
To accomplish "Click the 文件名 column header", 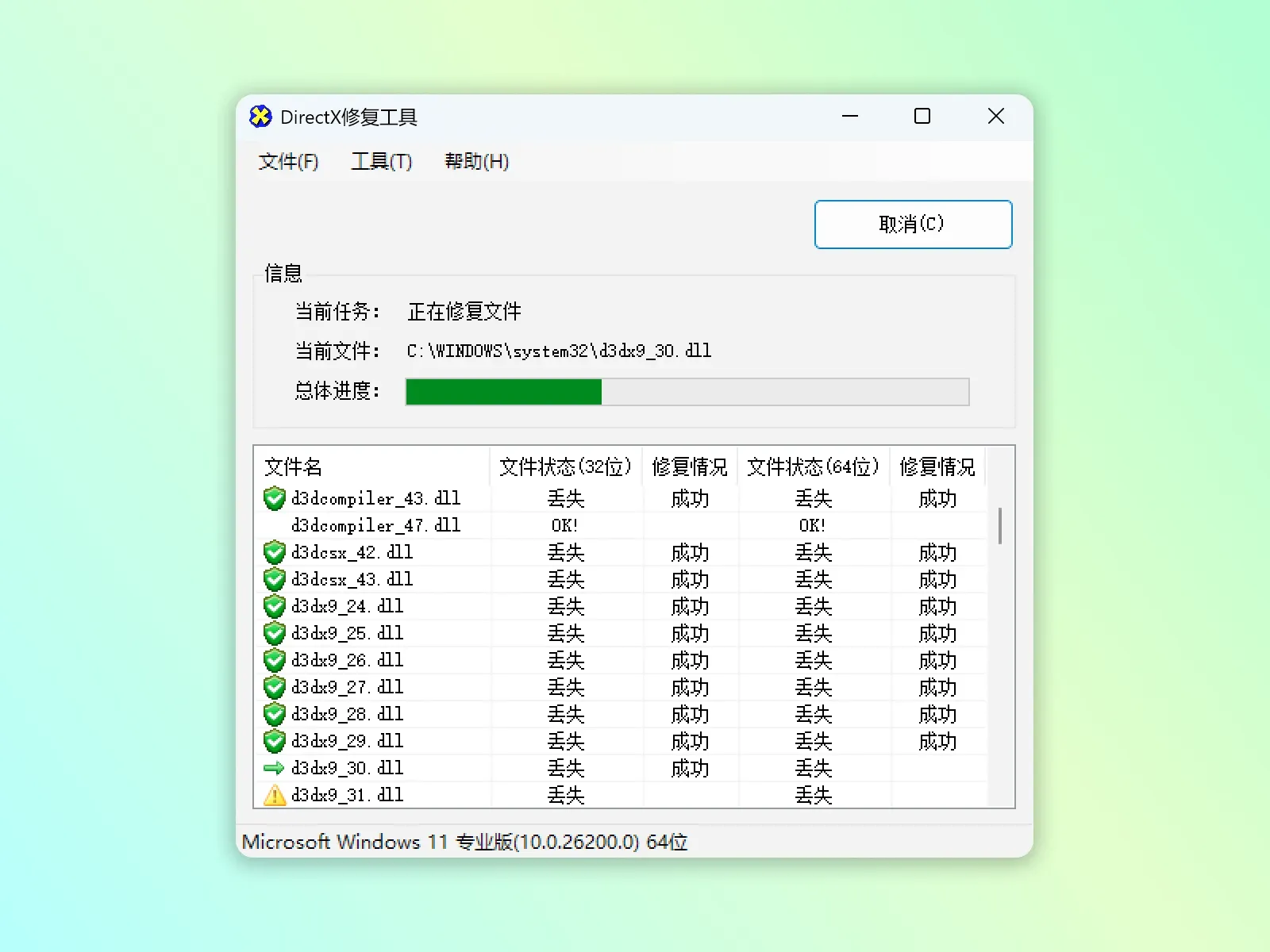I will (x=372, y=466).
